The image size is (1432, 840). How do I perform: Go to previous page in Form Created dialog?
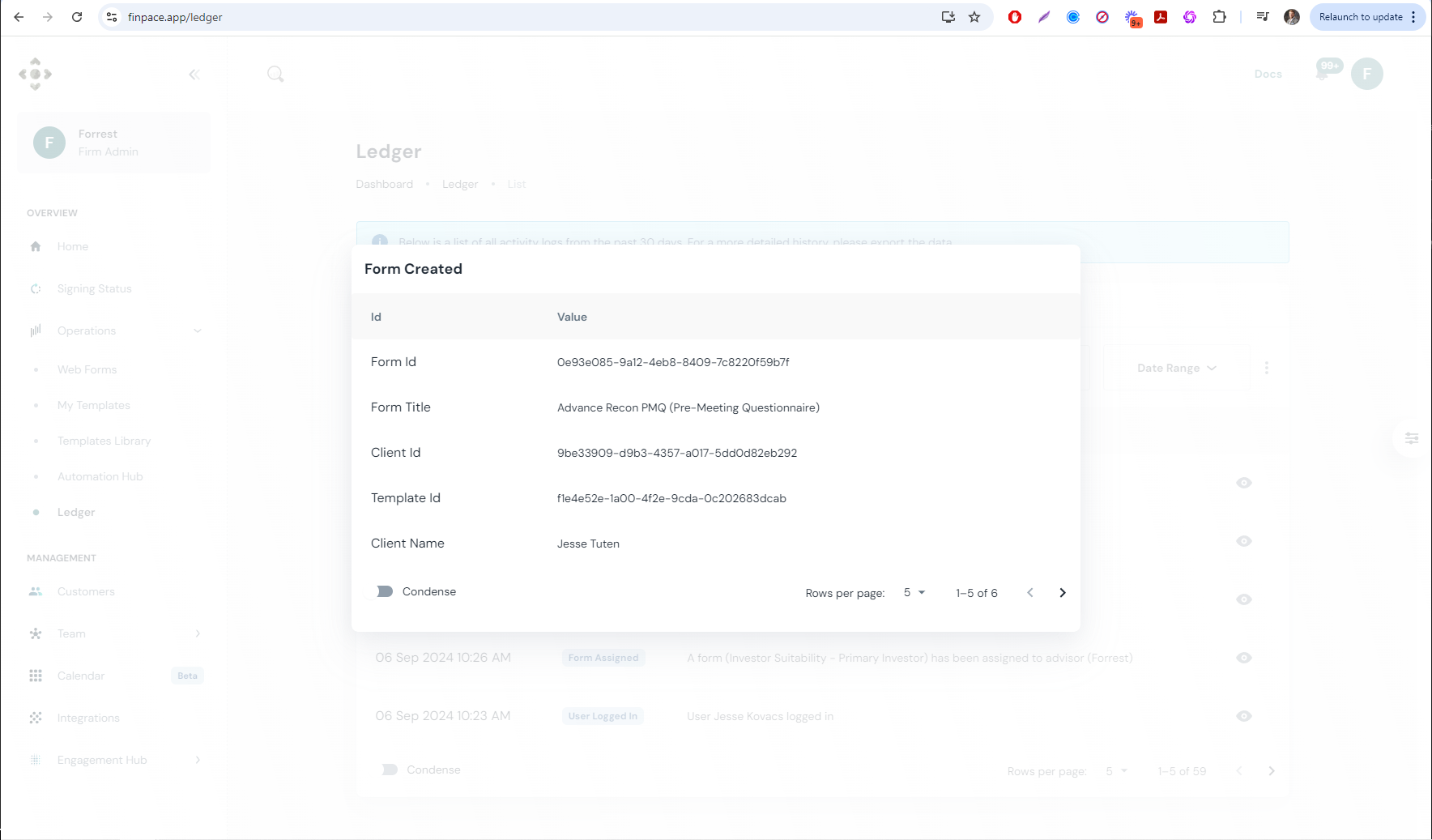pyautogui.click(x=1030, y=593)
